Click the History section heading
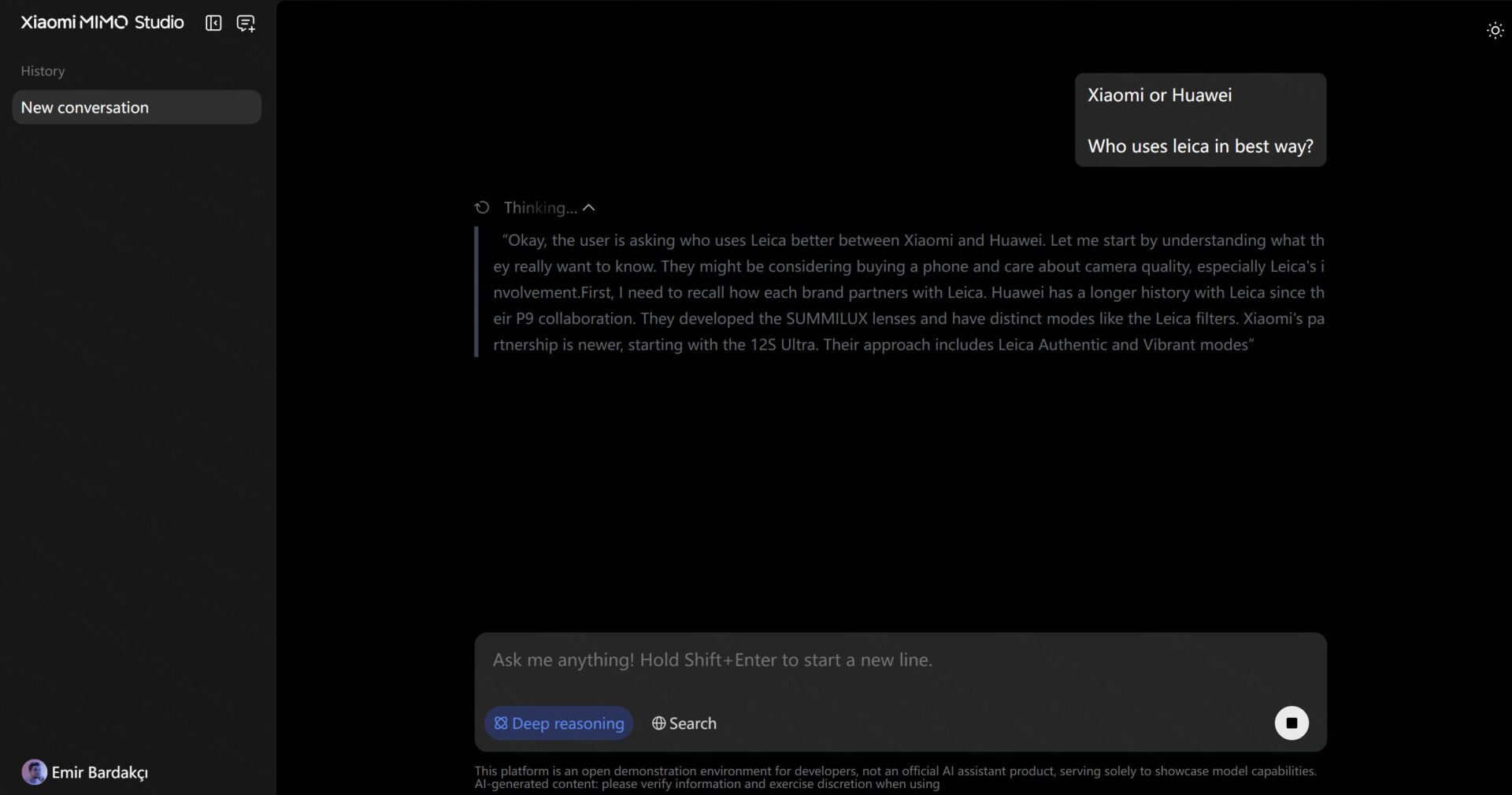Image resolution: width=1512 pixels, height=795 pixels. coord(43,71)
